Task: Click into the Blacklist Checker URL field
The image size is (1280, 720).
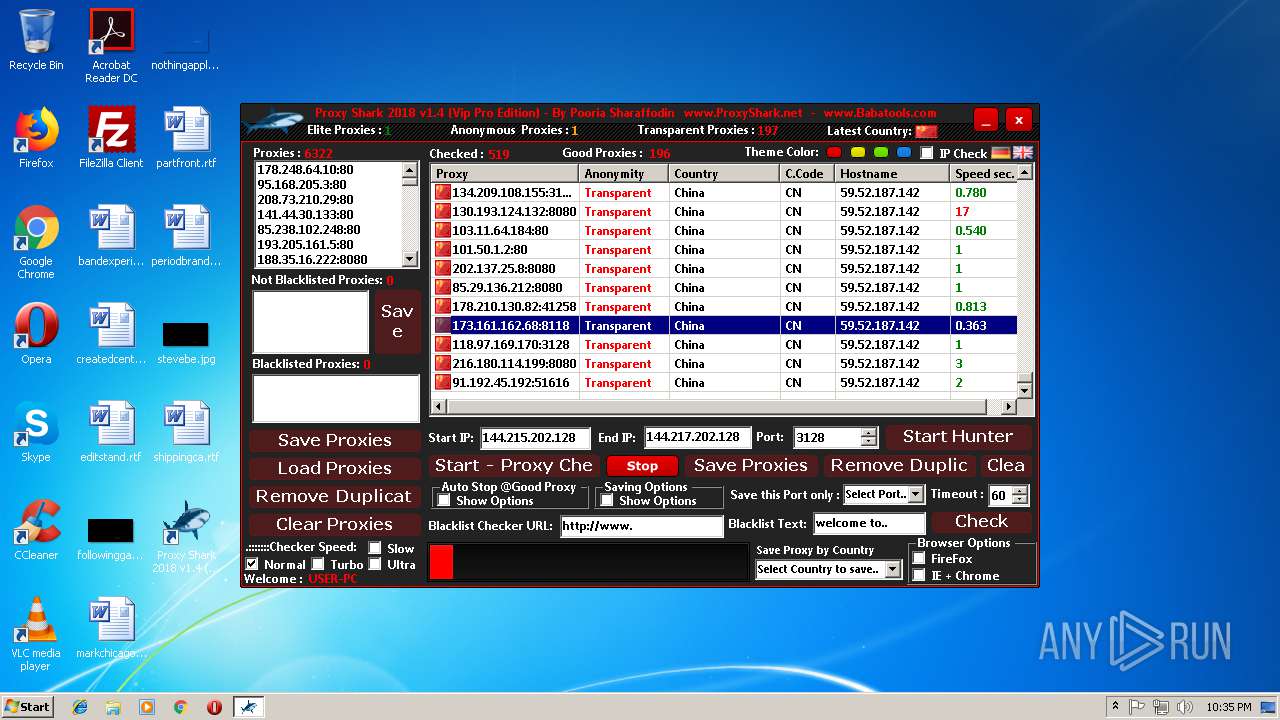Action: (x=641, y=526)
